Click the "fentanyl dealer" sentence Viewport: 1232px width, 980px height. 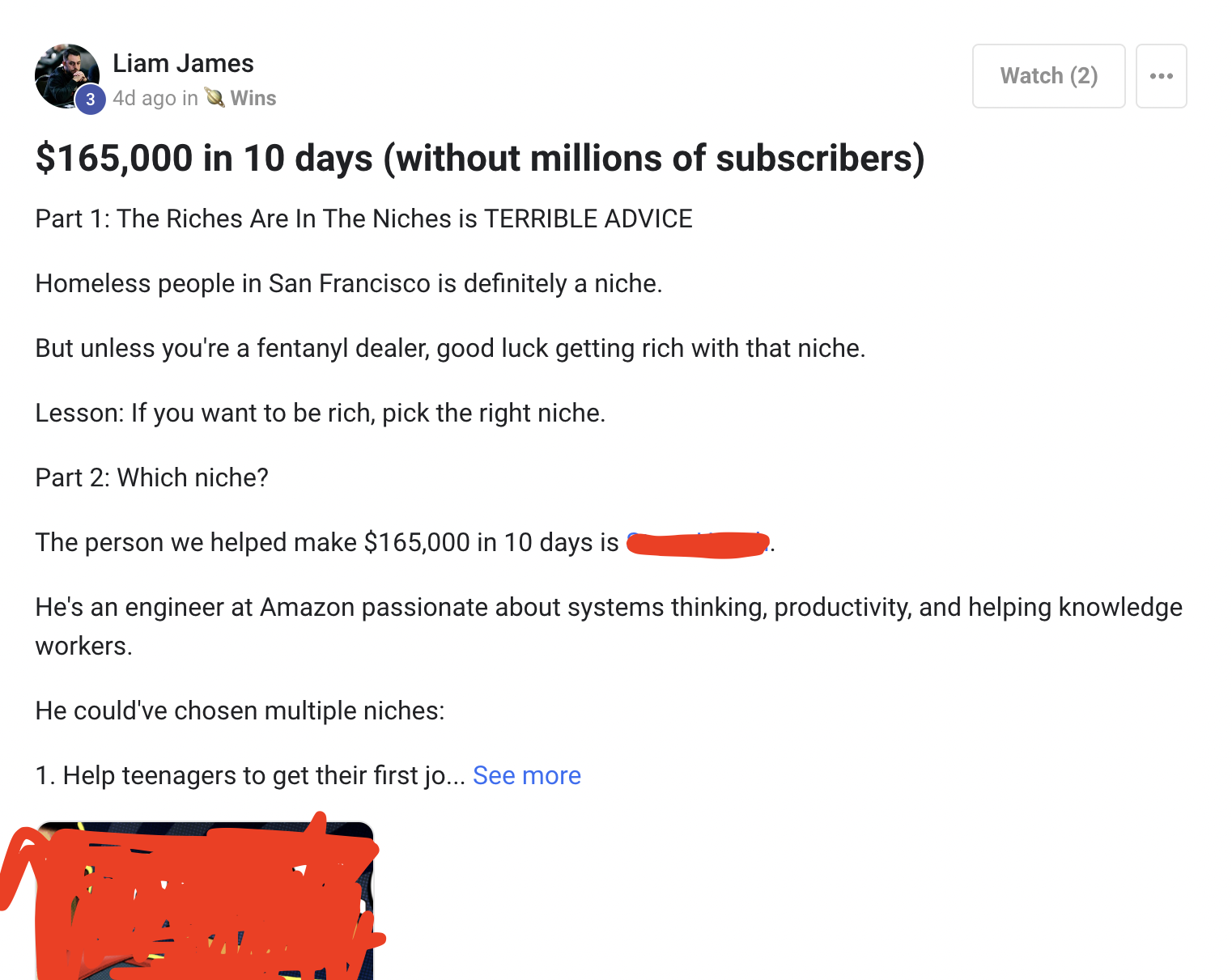click(x=450, y=348)
